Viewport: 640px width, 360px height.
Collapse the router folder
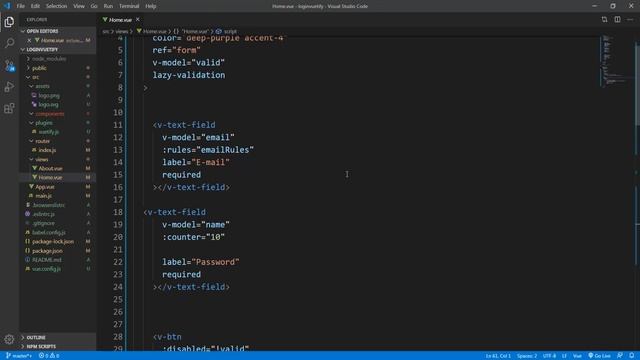pyautogui.click(x=57, y=141)
